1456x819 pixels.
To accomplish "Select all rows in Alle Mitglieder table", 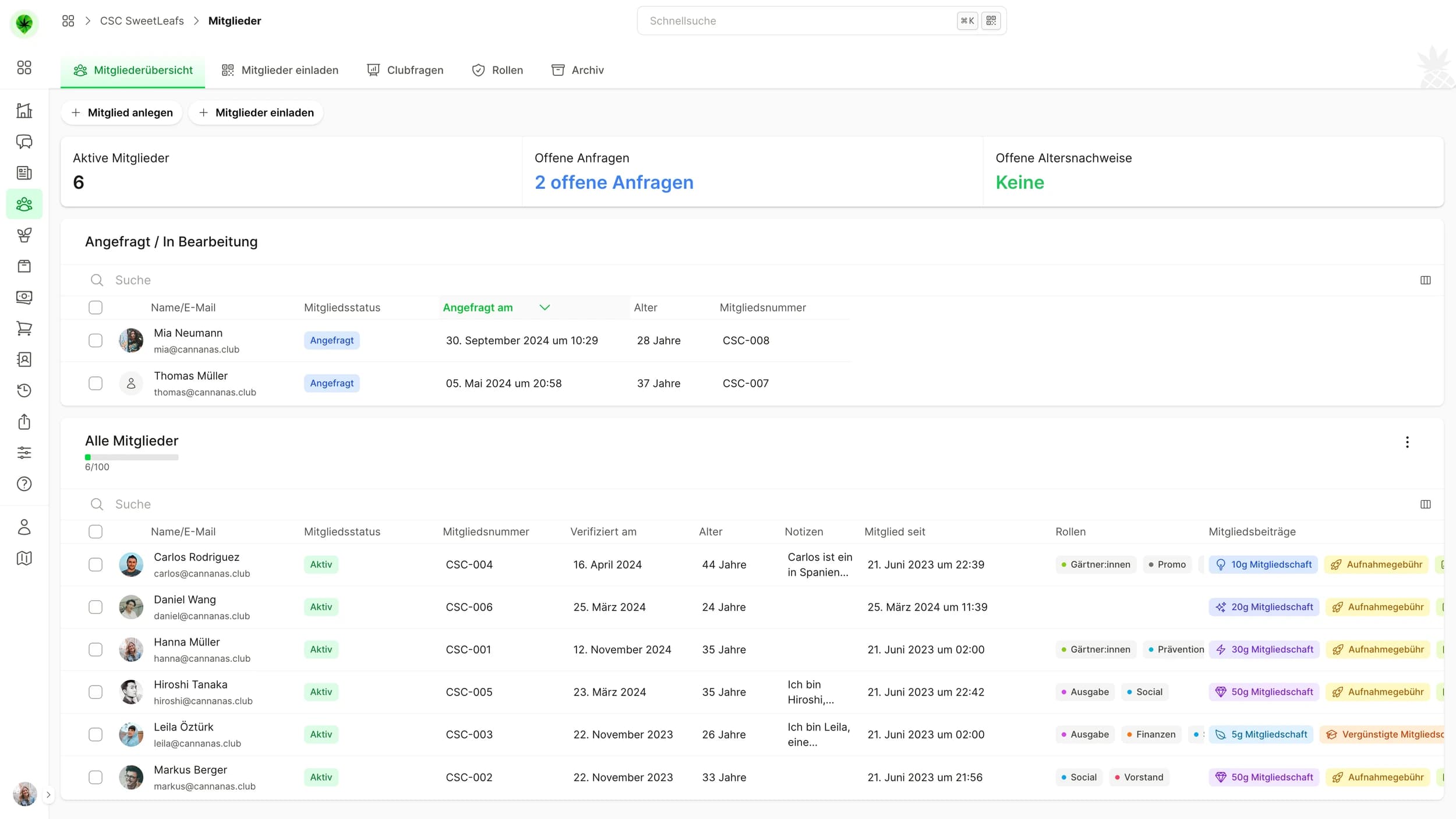I will tap(96, 532).
